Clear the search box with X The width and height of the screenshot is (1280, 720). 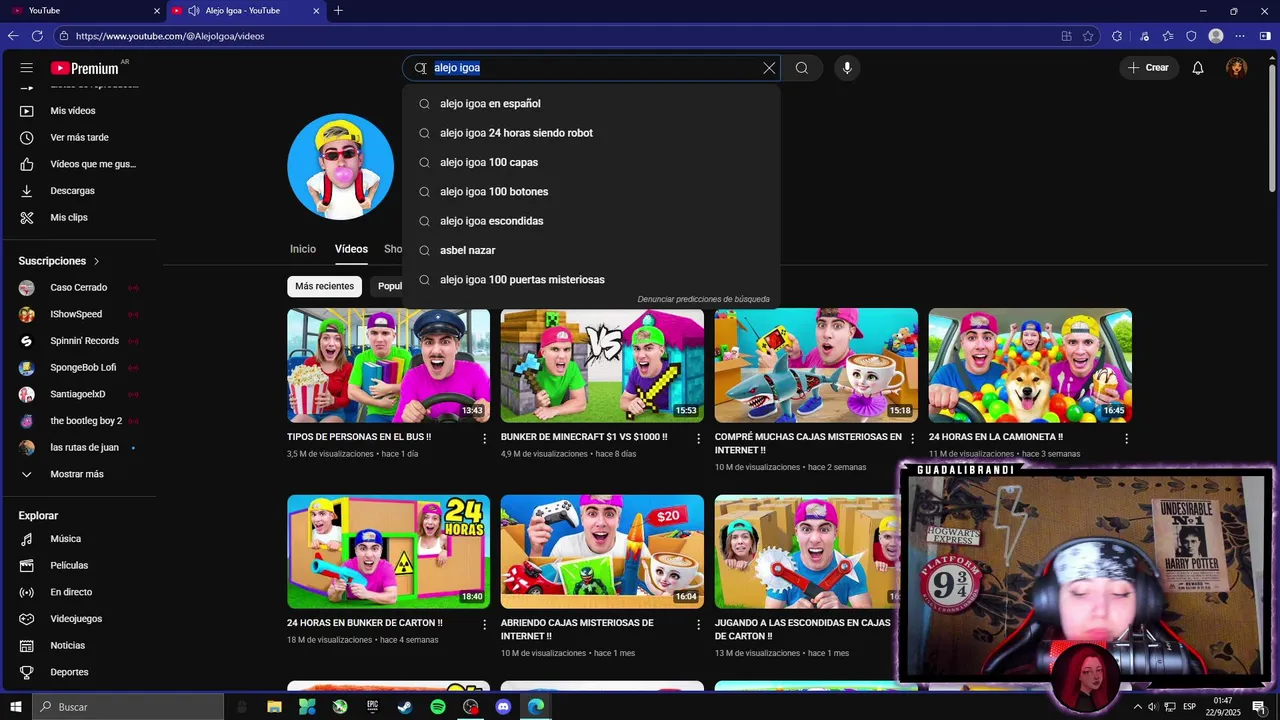[x=769, y=68]
